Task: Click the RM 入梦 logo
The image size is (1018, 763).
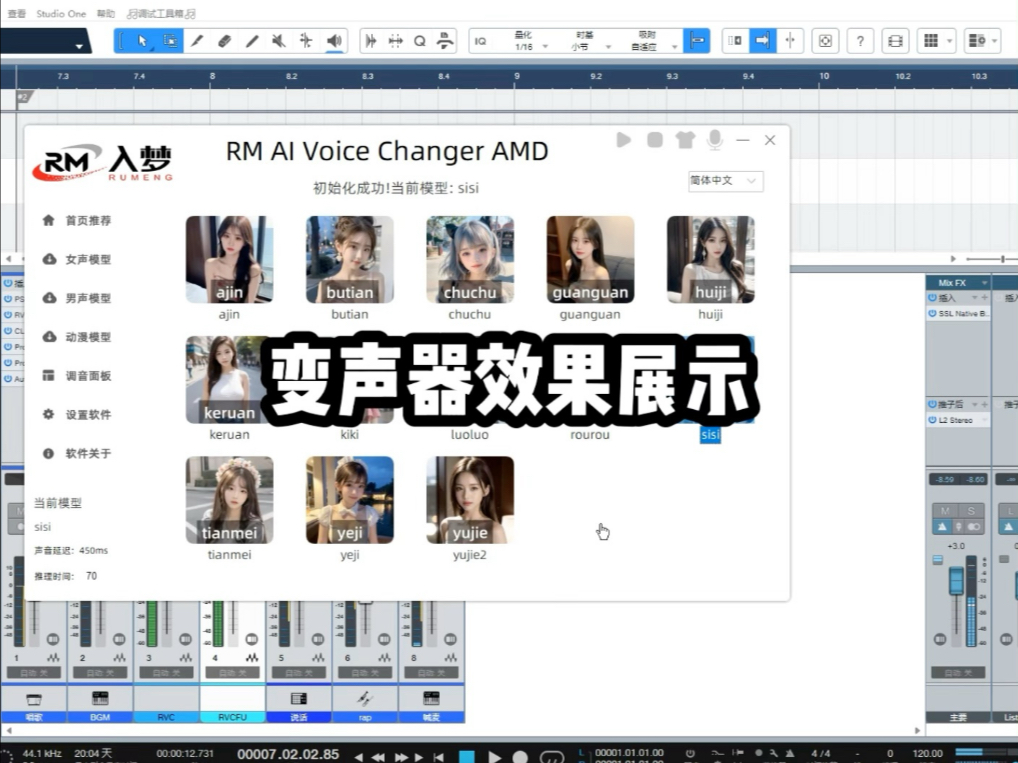Action: point(103,162)
